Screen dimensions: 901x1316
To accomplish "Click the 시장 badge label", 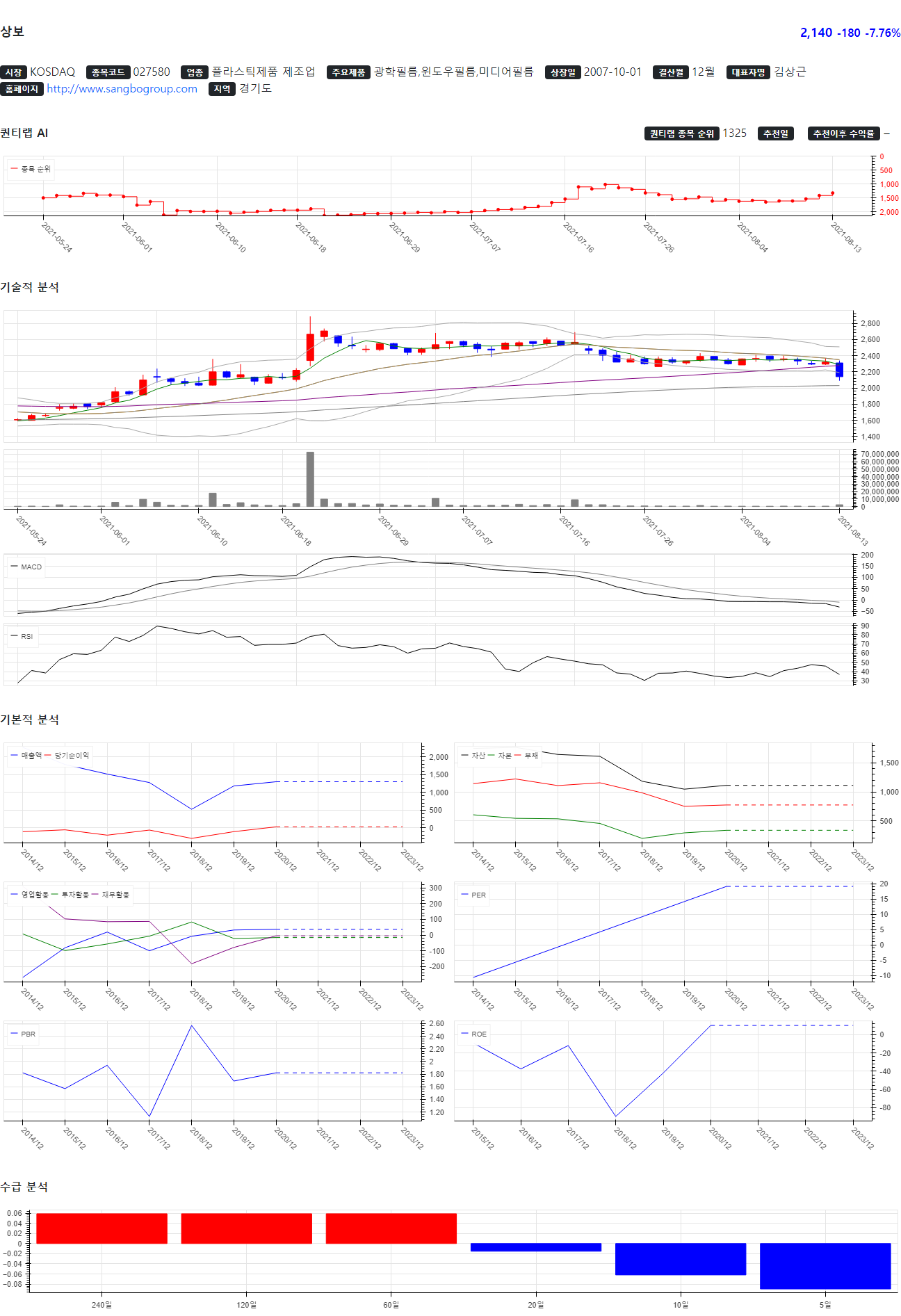I will [13, 72].
